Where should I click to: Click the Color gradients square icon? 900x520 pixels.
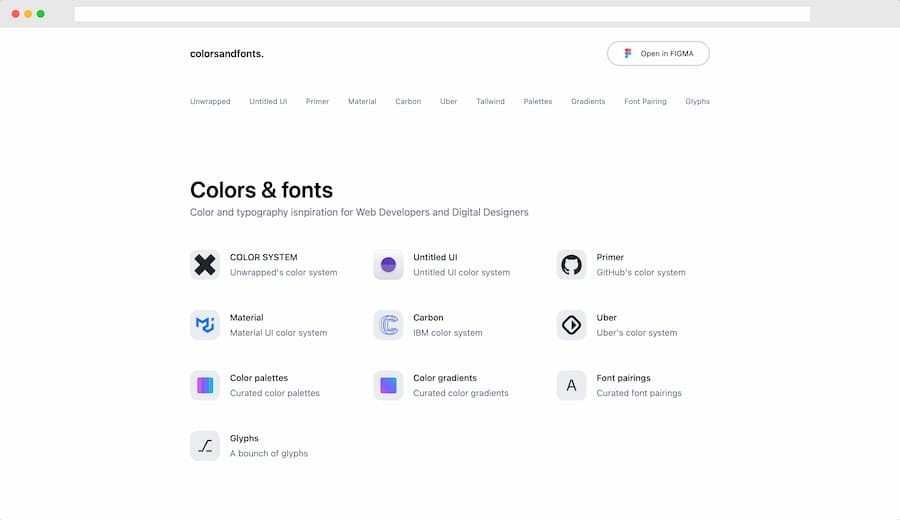[x=388, y=385]
